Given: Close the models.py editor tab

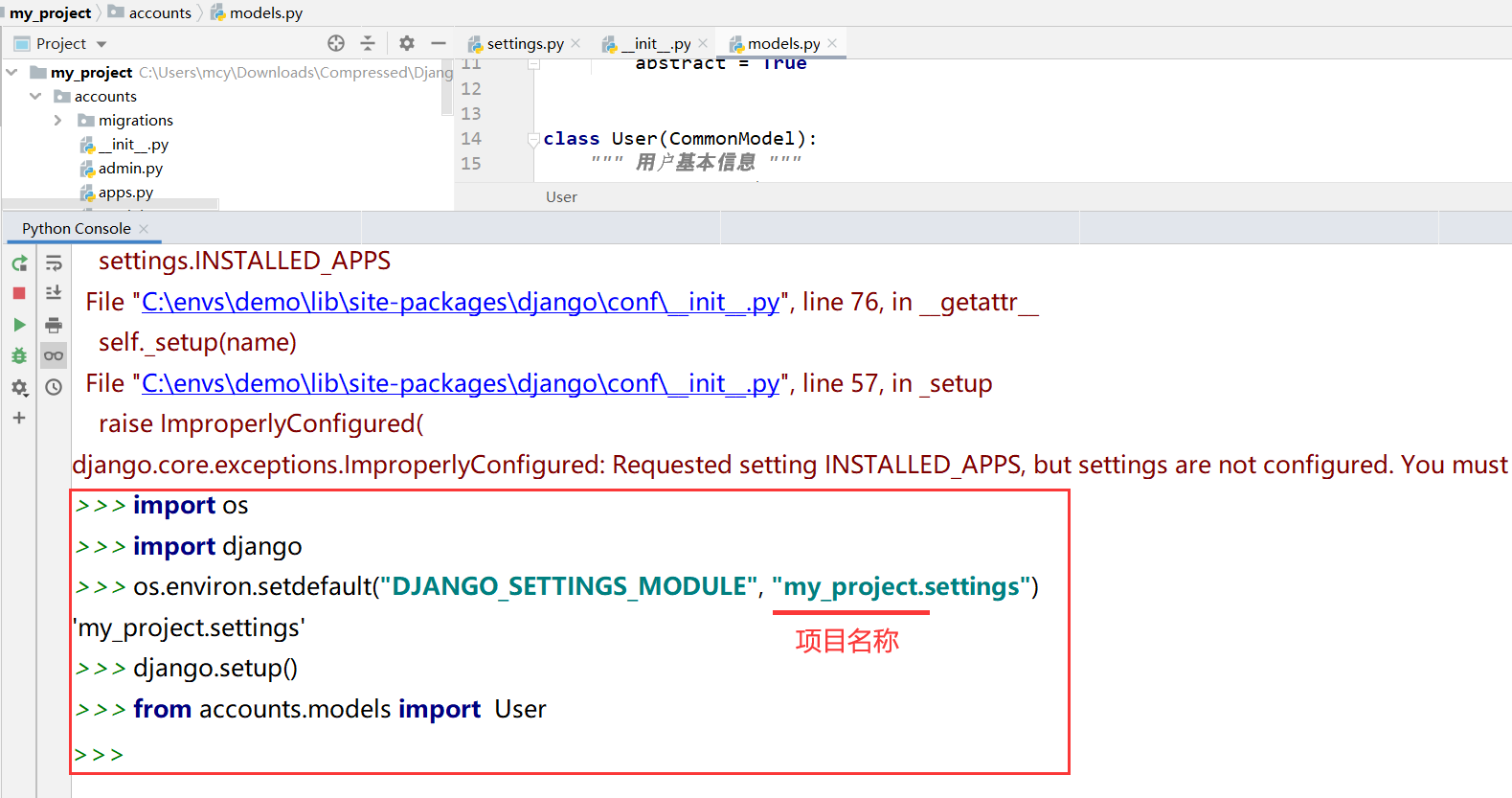Looking at the screenshot, I should coord(832,43).
